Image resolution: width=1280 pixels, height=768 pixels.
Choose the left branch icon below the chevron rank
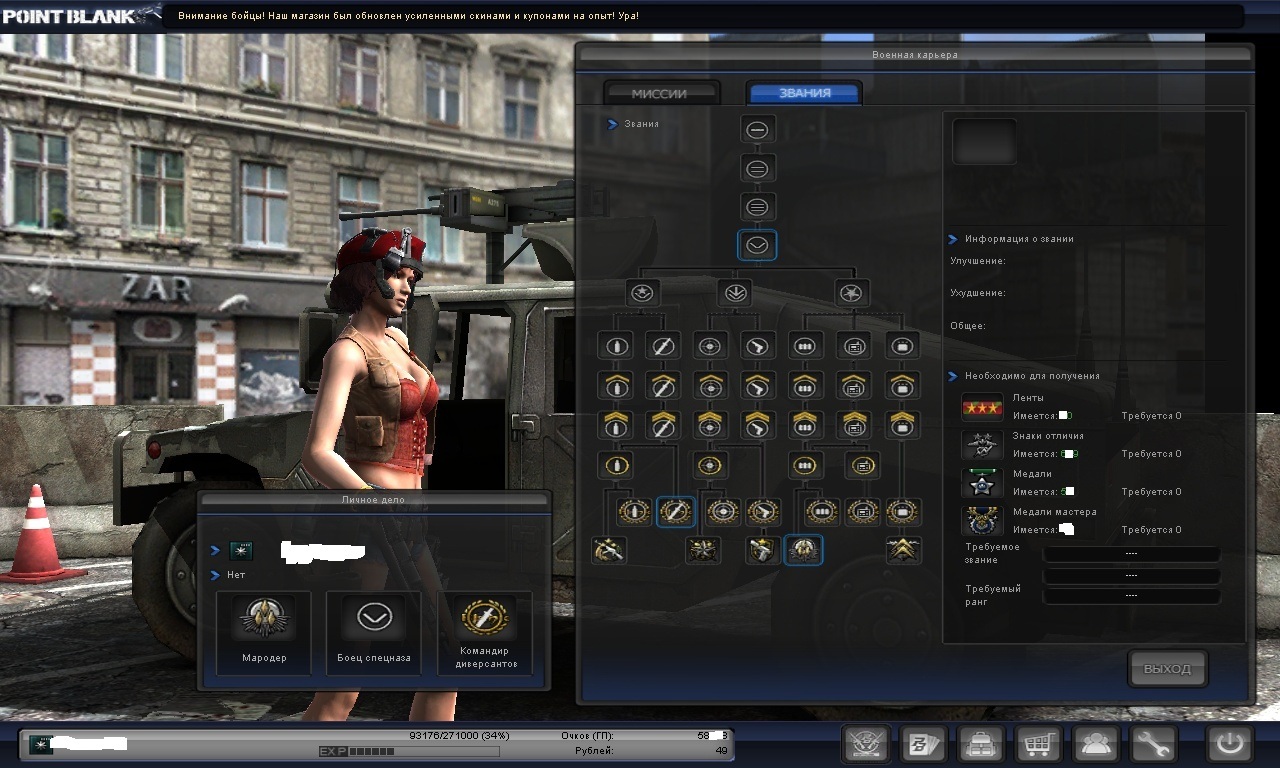(x=643, y=293)
